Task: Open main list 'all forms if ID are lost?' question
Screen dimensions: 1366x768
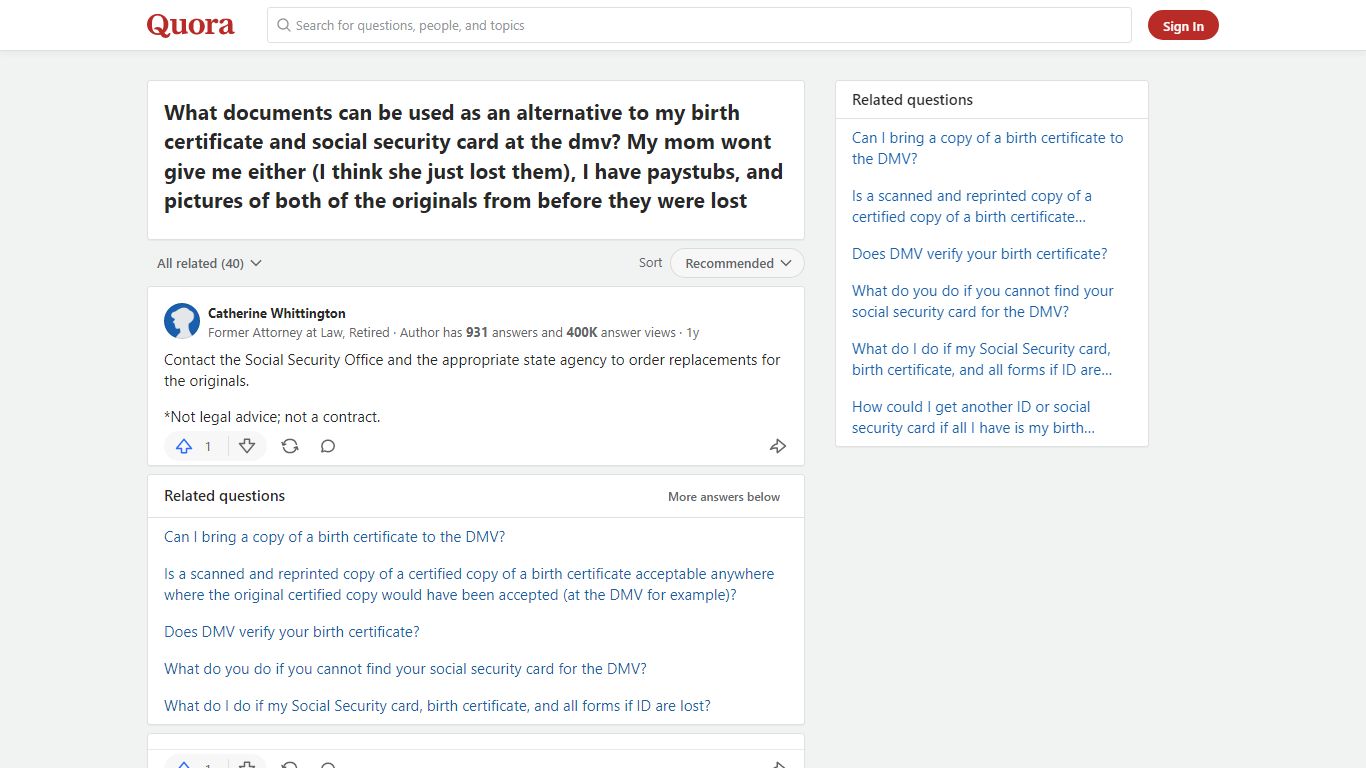Action: tap(437, 706)
